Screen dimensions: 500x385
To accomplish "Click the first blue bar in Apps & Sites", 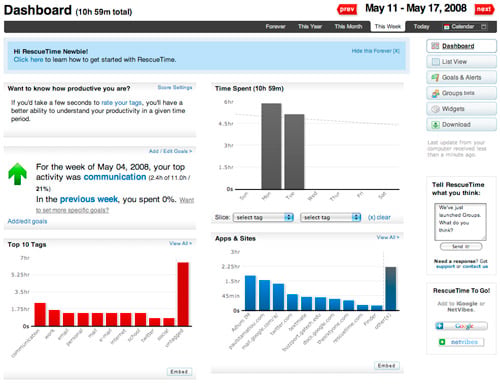I will pos(250,293).
